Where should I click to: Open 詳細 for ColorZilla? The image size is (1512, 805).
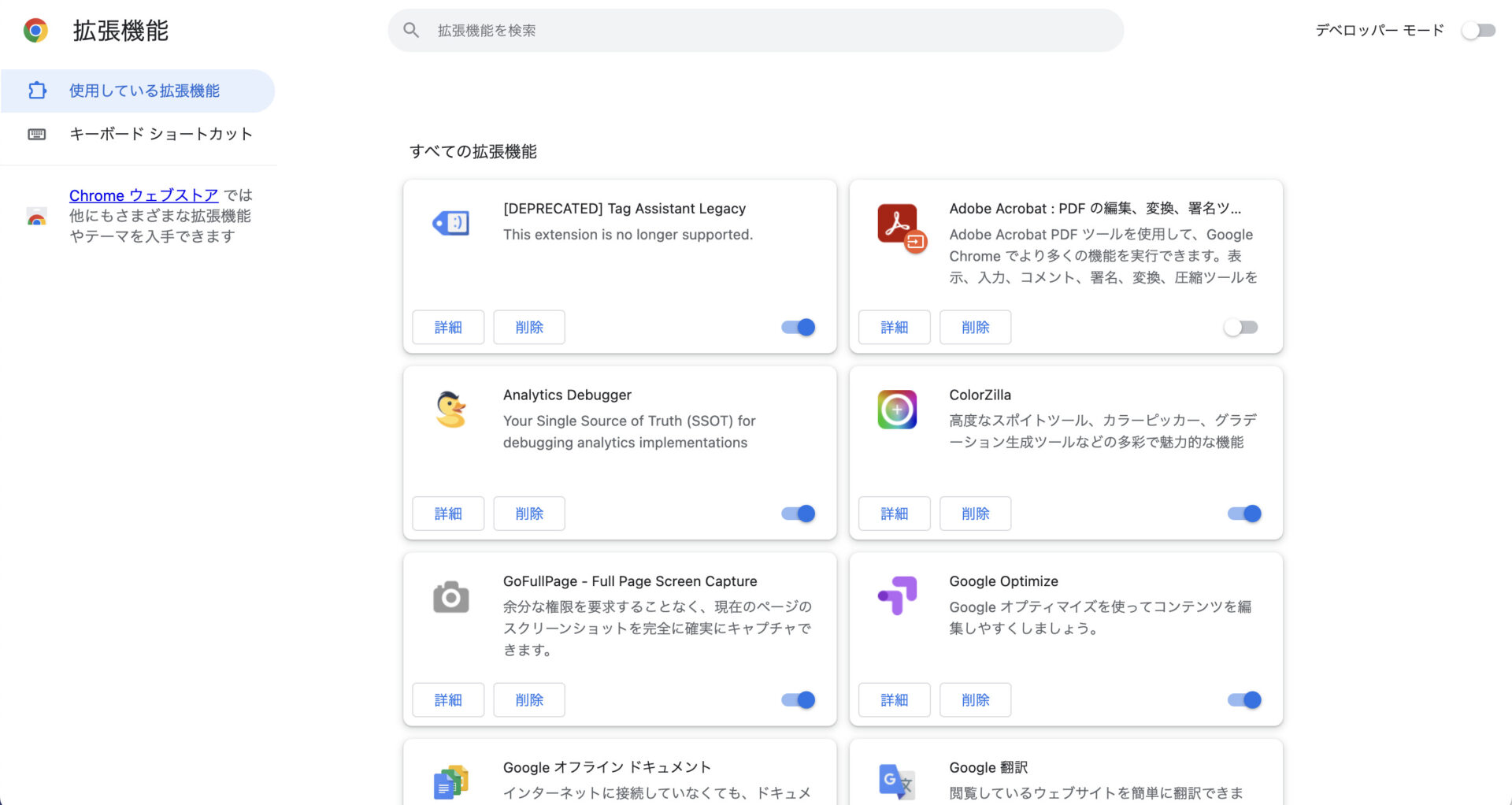tap(895, 514)
